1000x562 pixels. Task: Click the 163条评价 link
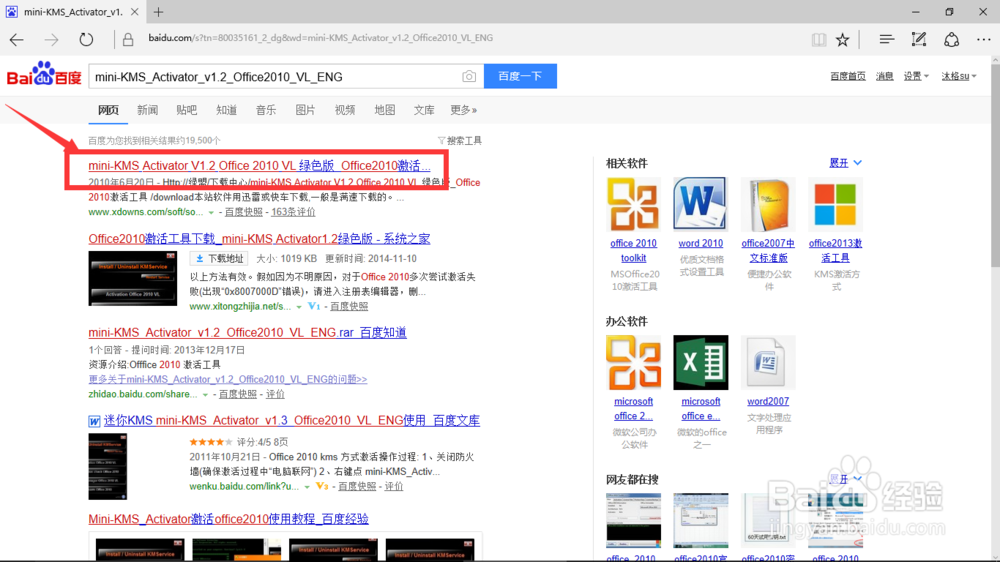(x=293, y=212)
